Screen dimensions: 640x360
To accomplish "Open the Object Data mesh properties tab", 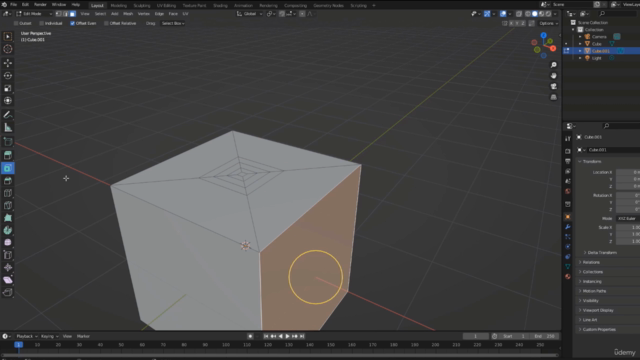I will click(x=568, y=266).
